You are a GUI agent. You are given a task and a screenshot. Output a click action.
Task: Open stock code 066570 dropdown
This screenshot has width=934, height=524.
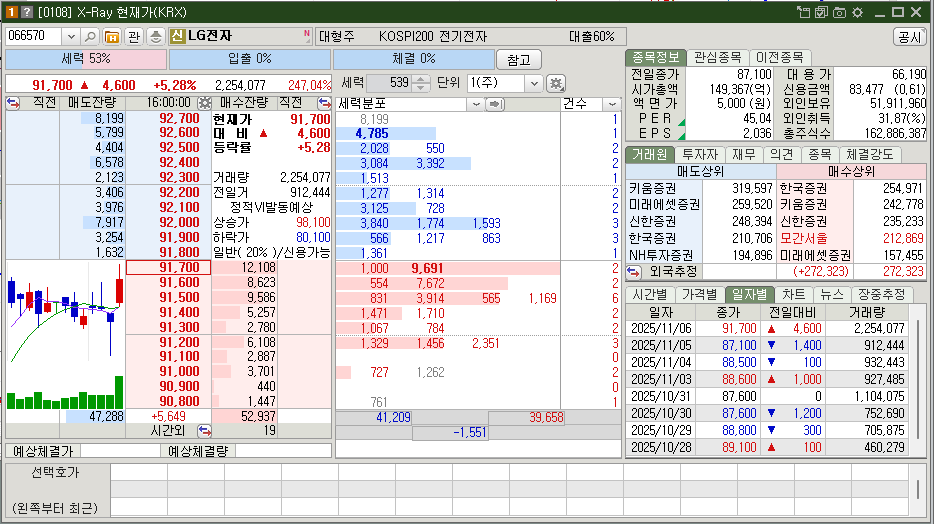click(x=71, y=36)
